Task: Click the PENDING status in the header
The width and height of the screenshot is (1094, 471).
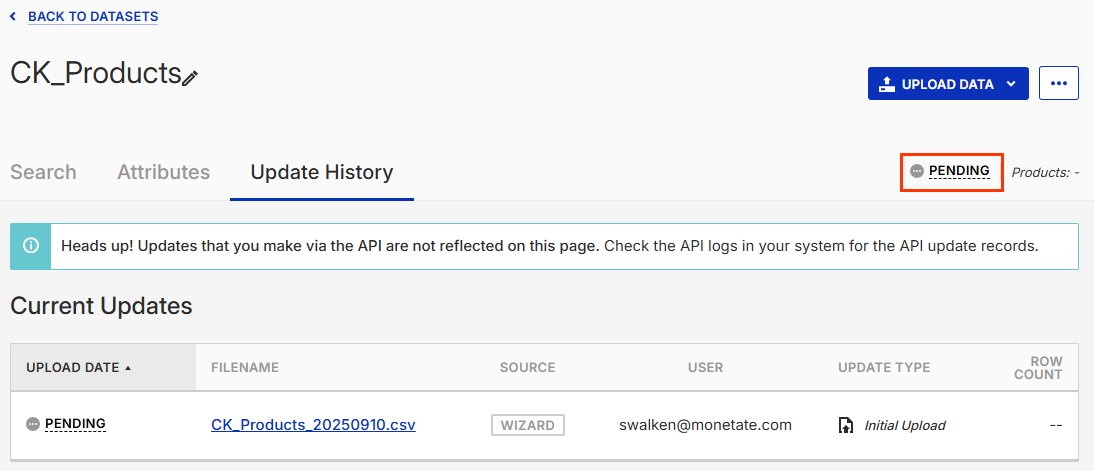Action: pyautogui.click(x=959, y=171)
